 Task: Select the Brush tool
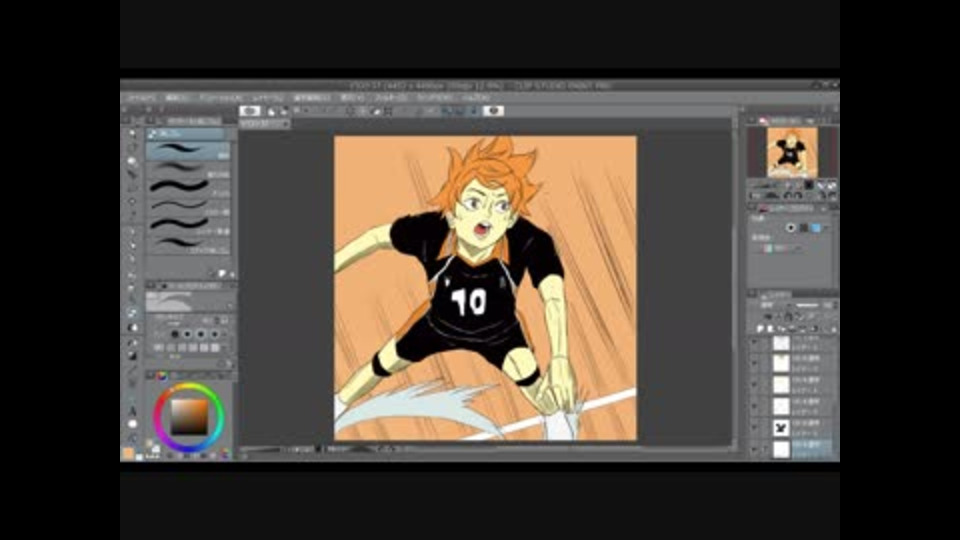point(132,258)
